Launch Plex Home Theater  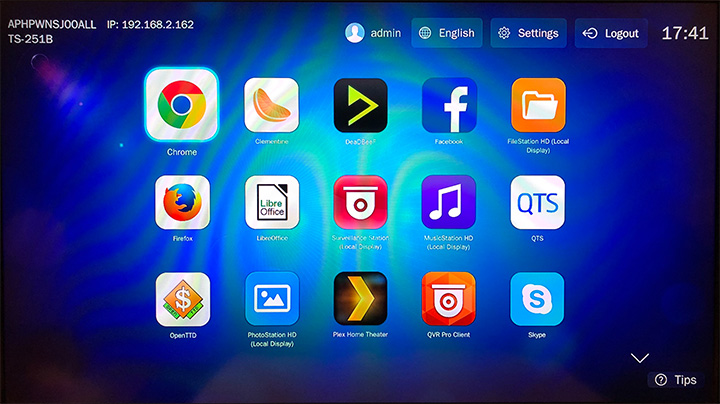(360, 298)
